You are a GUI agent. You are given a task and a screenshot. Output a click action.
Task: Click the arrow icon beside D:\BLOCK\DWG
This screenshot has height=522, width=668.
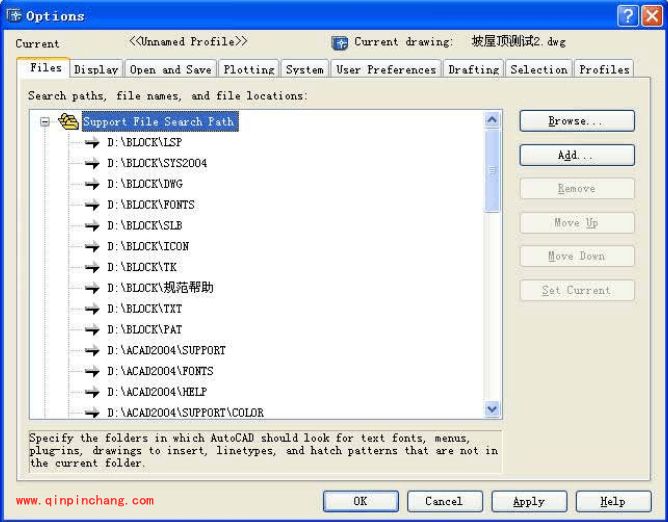pyautogui.click(x=92, y=185)
